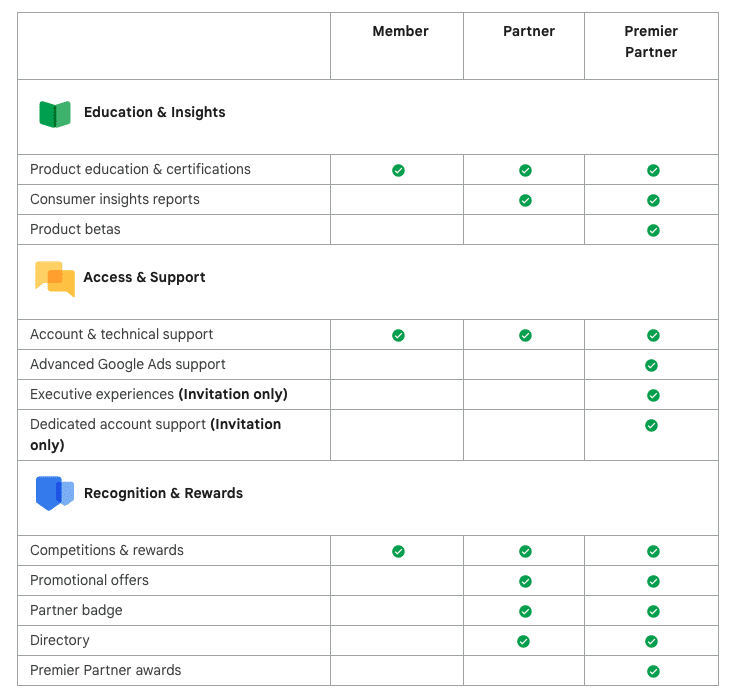Click Premier Partner checkmark for Advanced Google Ads support
This screenshot has width=737, height=691.
click(x=651, y=365)
